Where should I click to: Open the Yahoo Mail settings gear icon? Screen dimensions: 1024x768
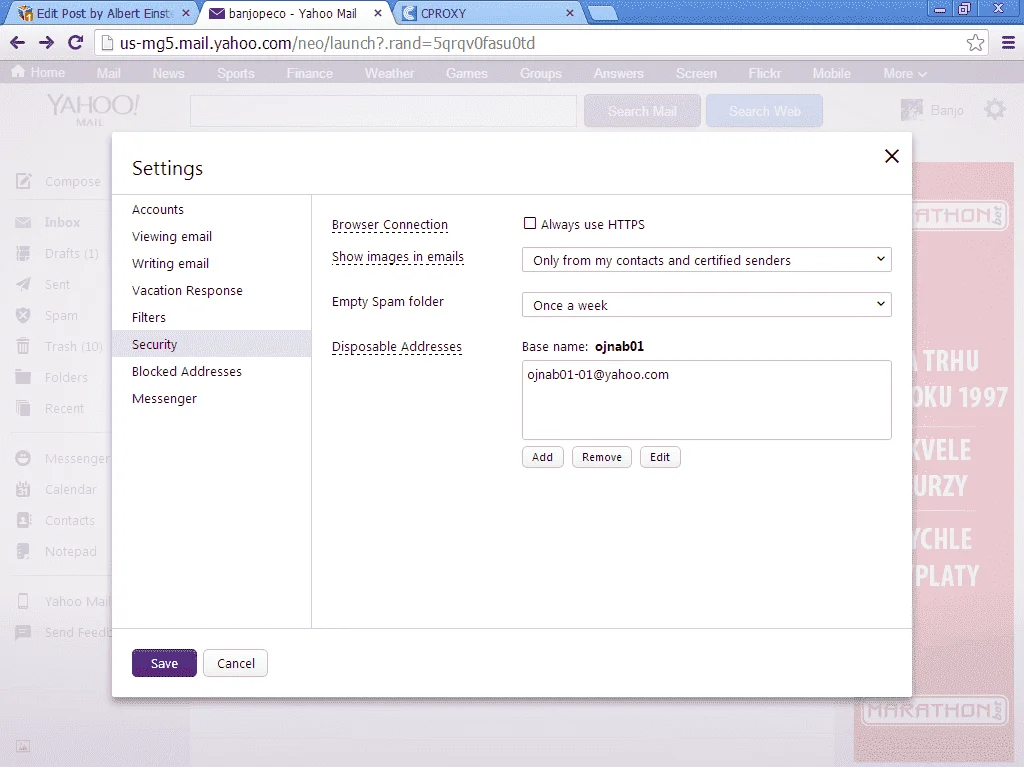995,110
